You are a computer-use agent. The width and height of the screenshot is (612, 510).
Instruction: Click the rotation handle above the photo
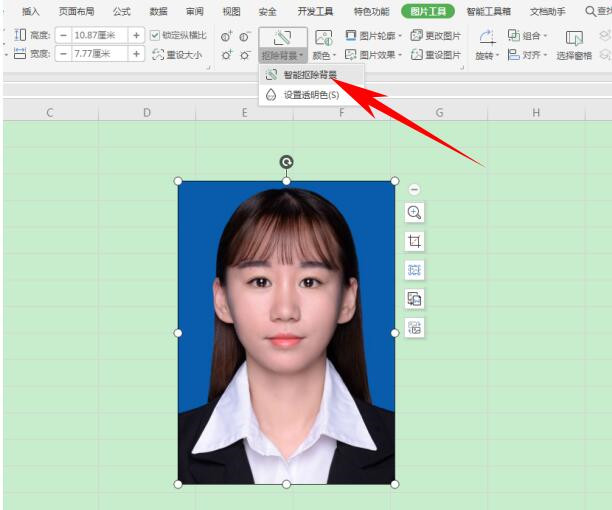tap(286, 162)
